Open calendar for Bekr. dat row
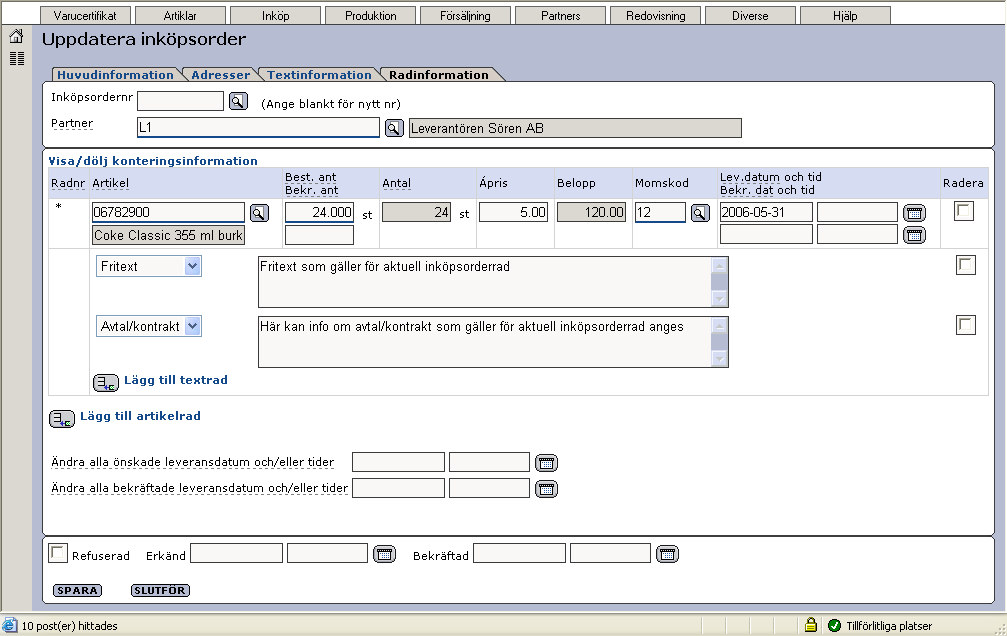The width and height of the screenshot is (1007, 636). 915,235
